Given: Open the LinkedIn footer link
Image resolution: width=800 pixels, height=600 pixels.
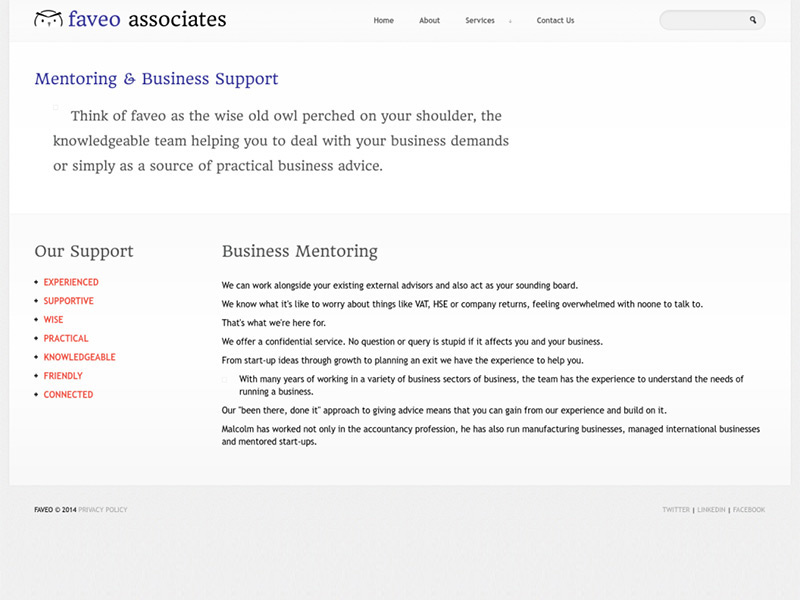Looking at the screenshot, I should coord(711,510).
